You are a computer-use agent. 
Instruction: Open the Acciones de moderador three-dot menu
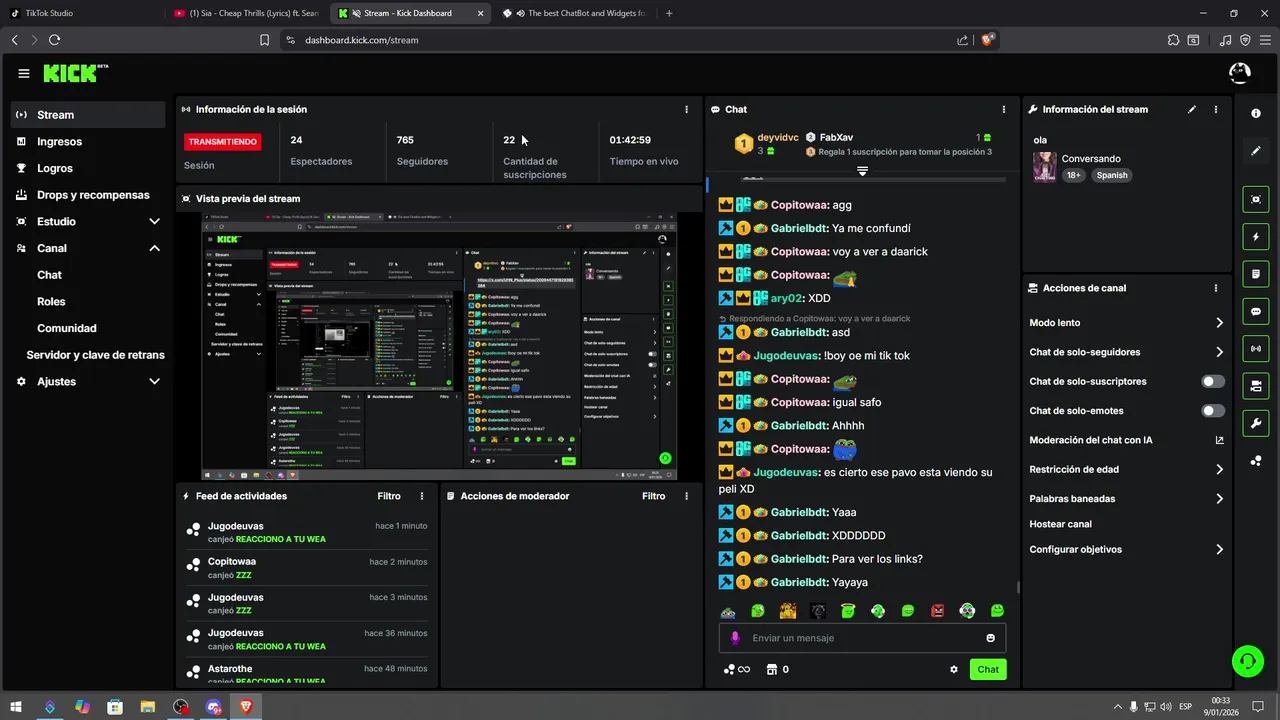click(686, 496)
